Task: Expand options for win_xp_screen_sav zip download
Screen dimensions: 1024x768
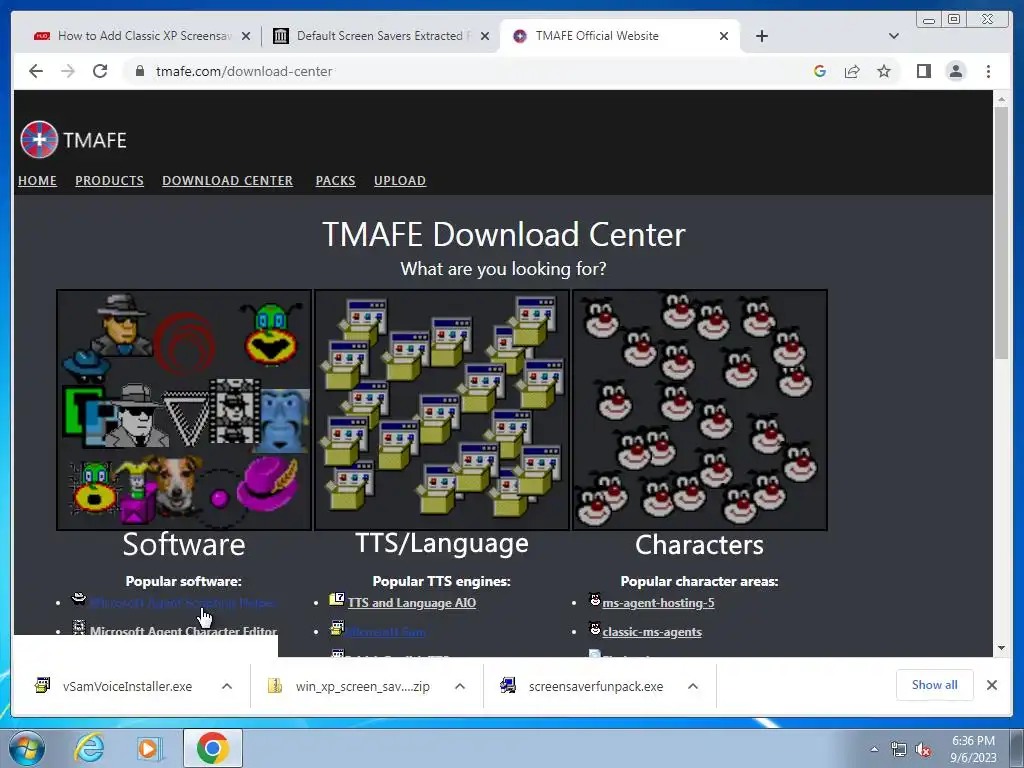Action: tap(460, 686)
